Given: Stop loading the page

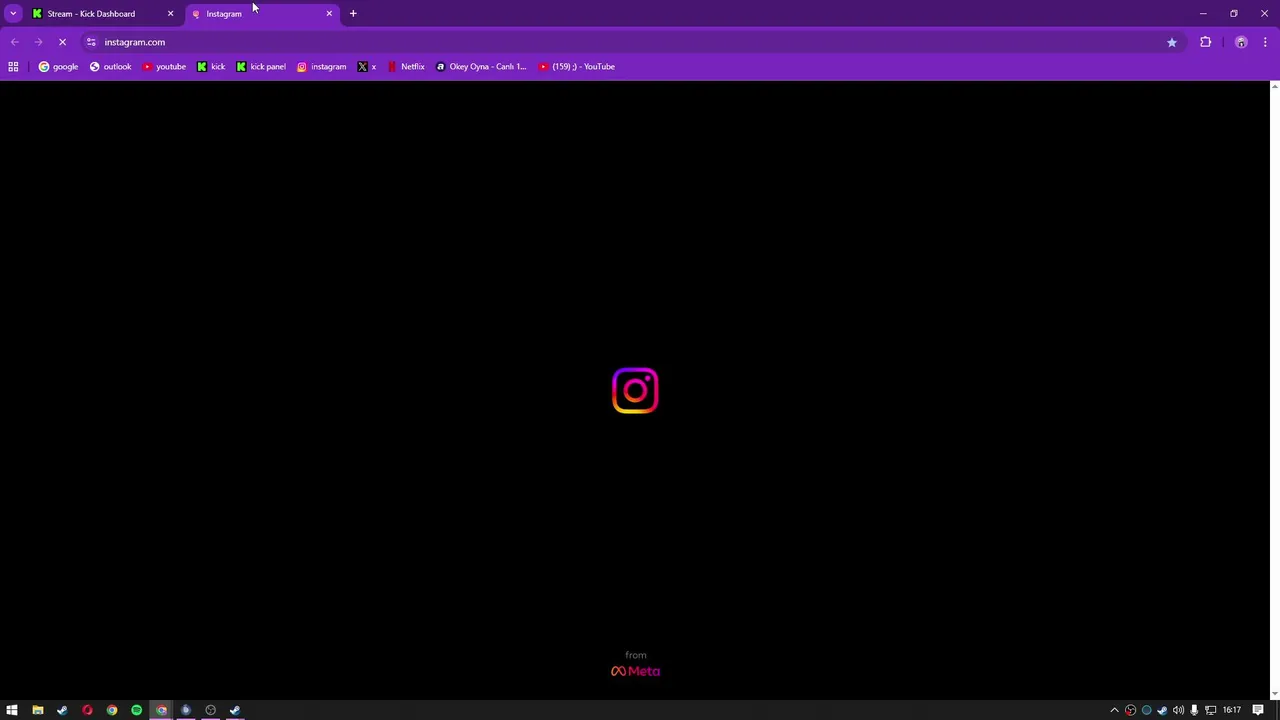Looking at the screenshot, I should 62,42.
